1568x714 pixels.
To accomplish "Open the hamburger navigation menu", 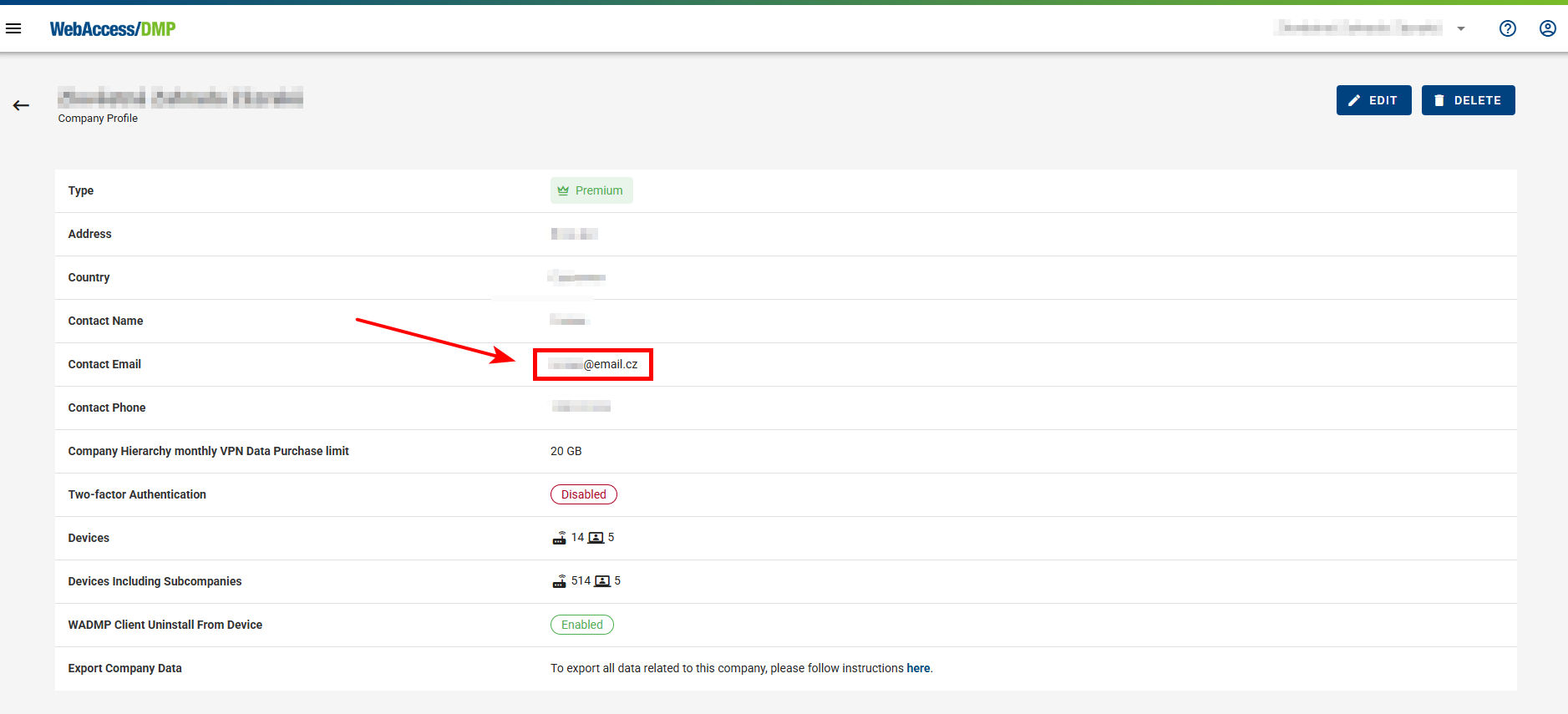I will click(x=13, y=28).
